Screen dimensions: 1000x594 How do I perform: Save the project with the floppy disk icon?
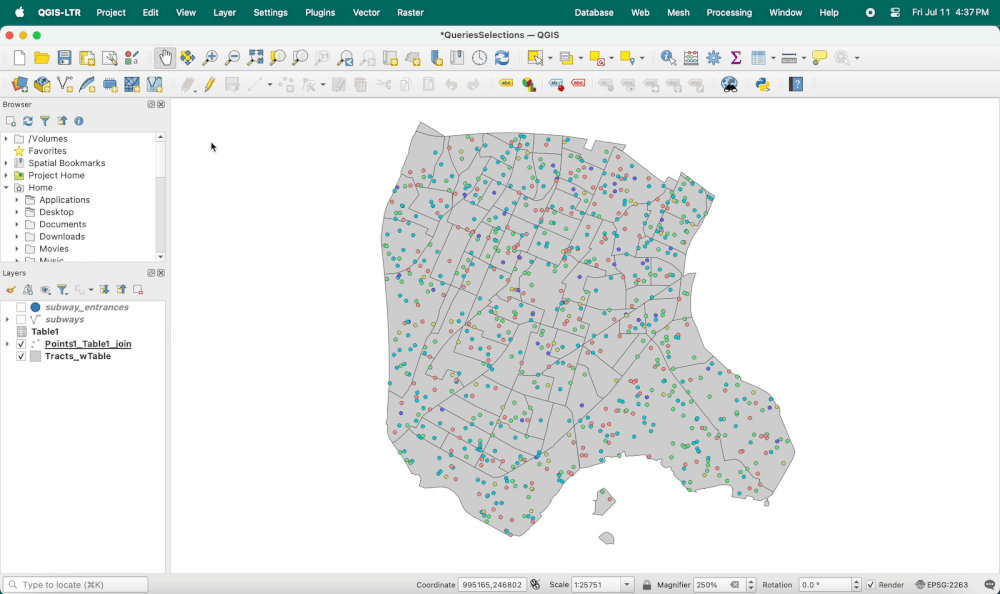64,58
